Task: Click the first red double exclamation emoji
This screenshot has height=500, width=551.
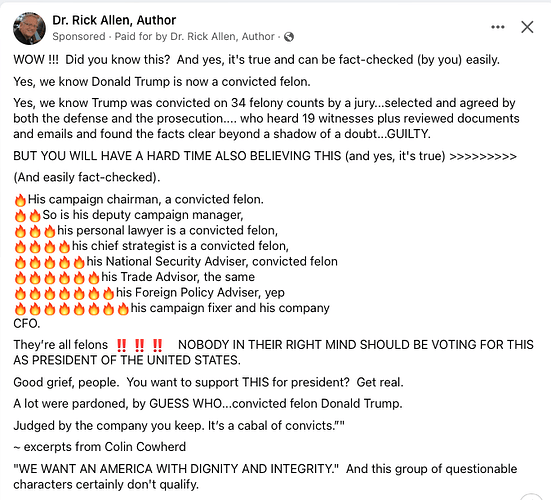Action: point(121,345)
